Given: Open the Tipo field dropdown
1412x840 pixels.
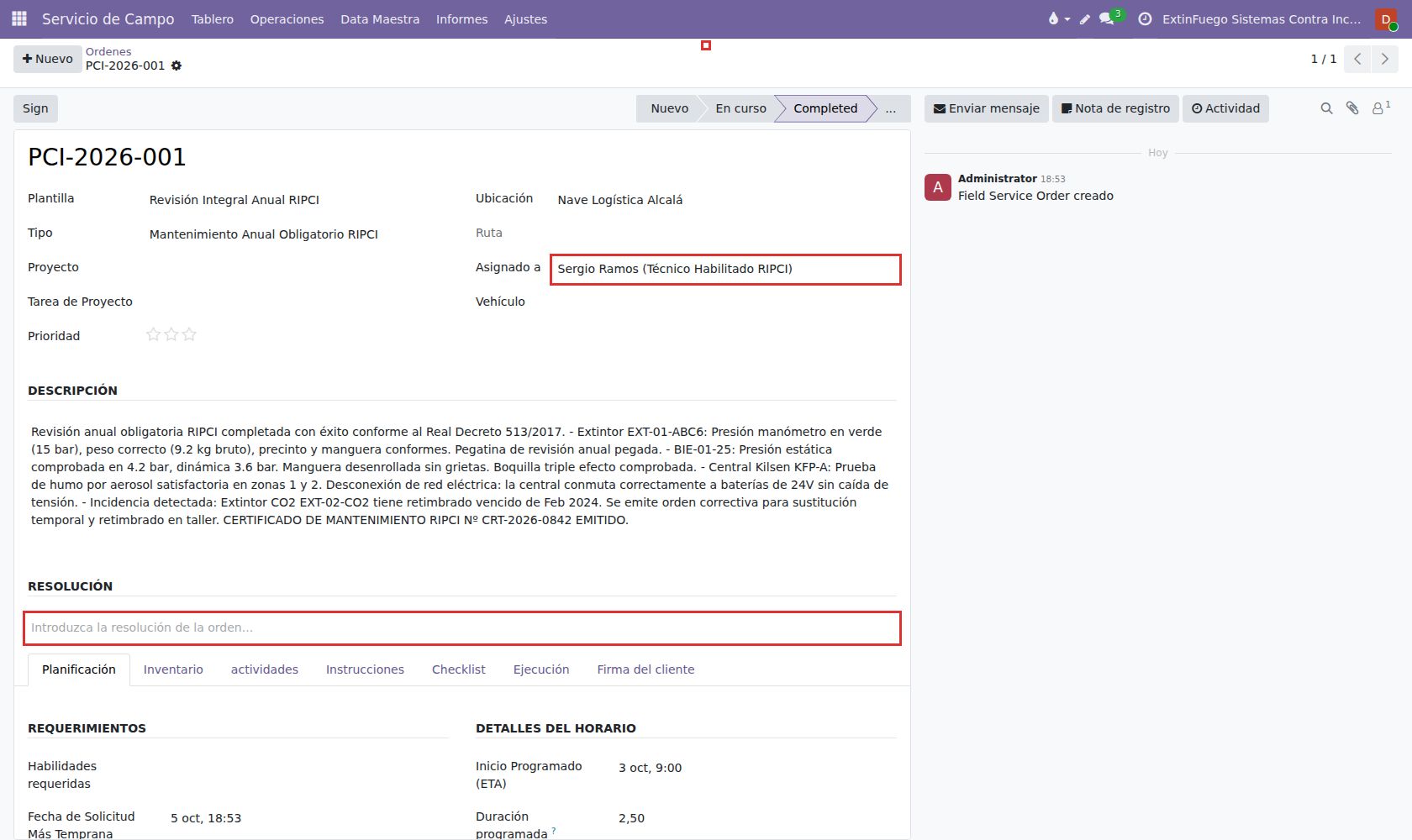Looking at the screenshot, I should [x=298, y=234].
